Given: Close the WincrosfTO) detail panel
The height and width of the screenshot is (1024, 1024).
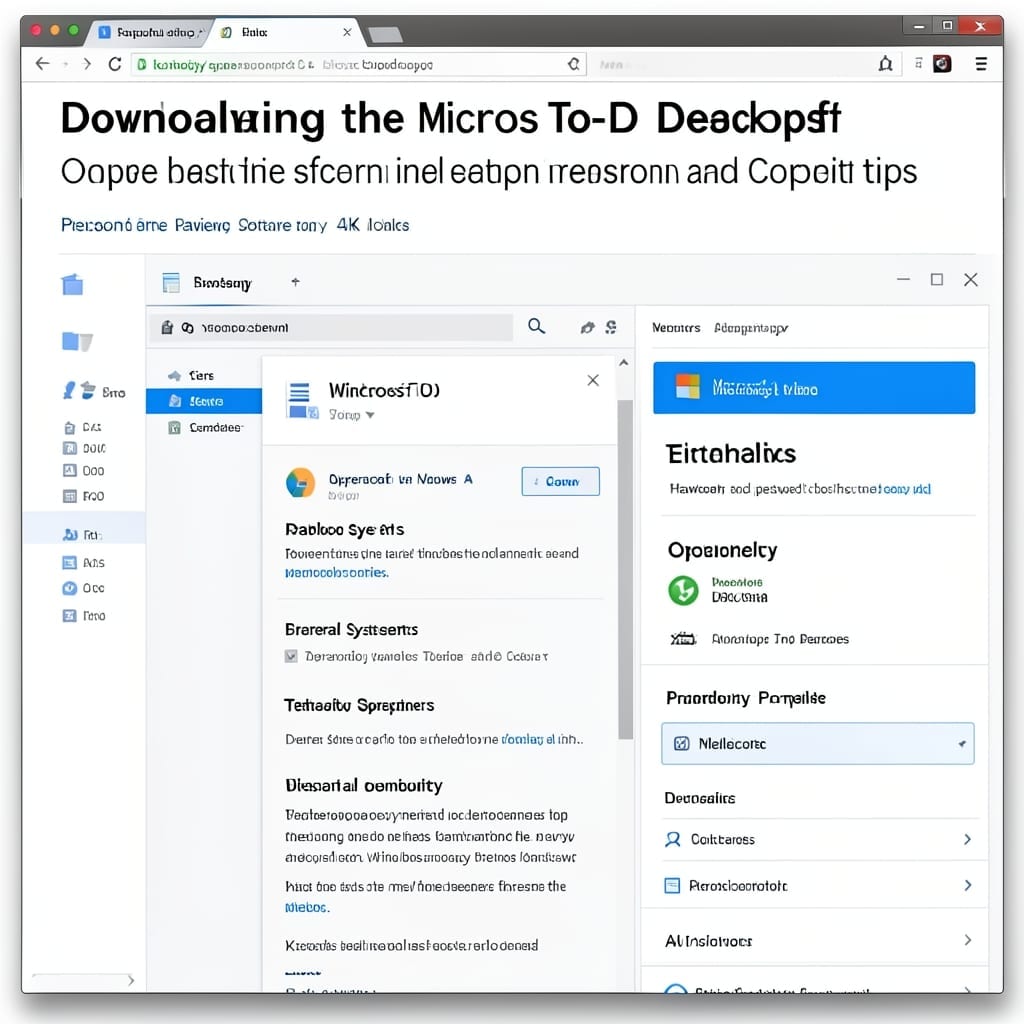Looking at the screenshot, I should [593, 380].
